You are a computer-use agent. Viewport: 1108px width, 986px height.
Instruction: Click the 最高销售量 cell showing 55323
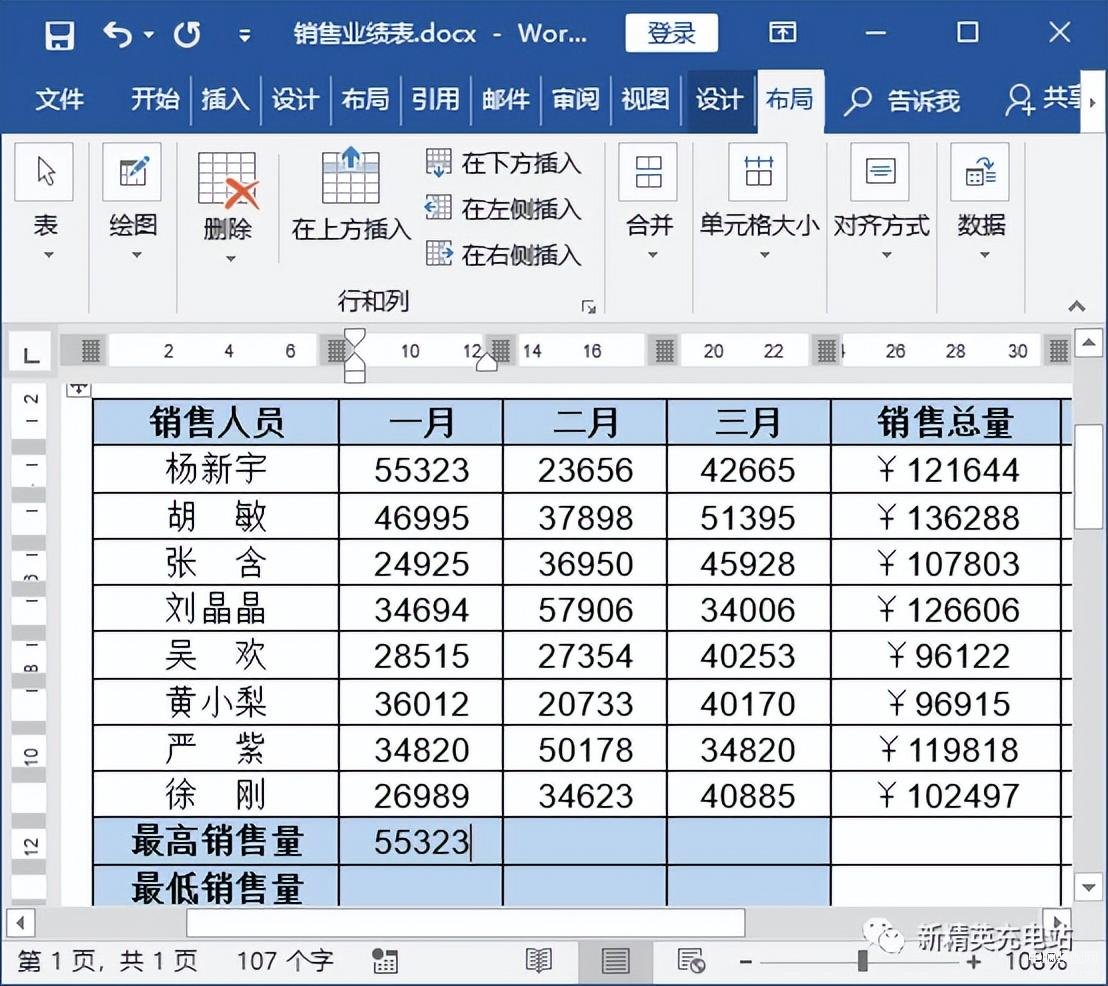[421, 841]
